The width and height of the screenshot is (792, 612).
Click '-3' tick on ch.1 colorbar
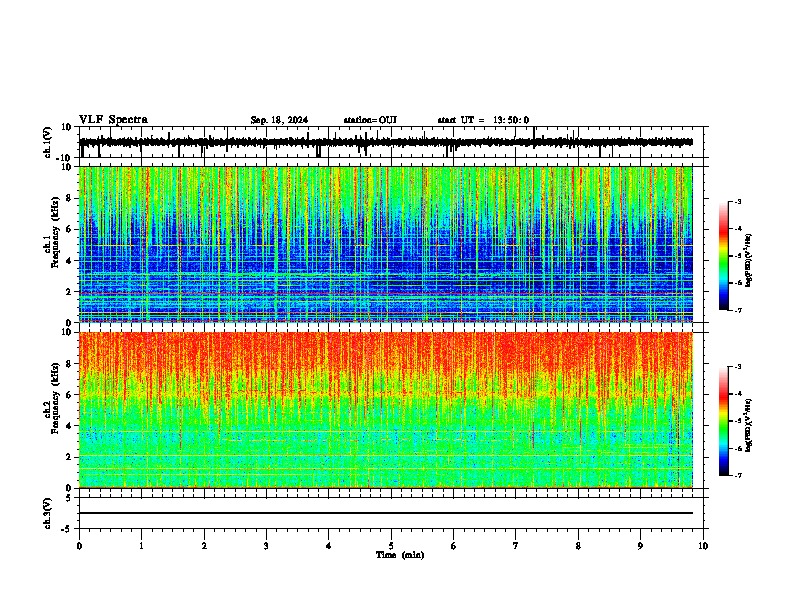pos(737,202)
